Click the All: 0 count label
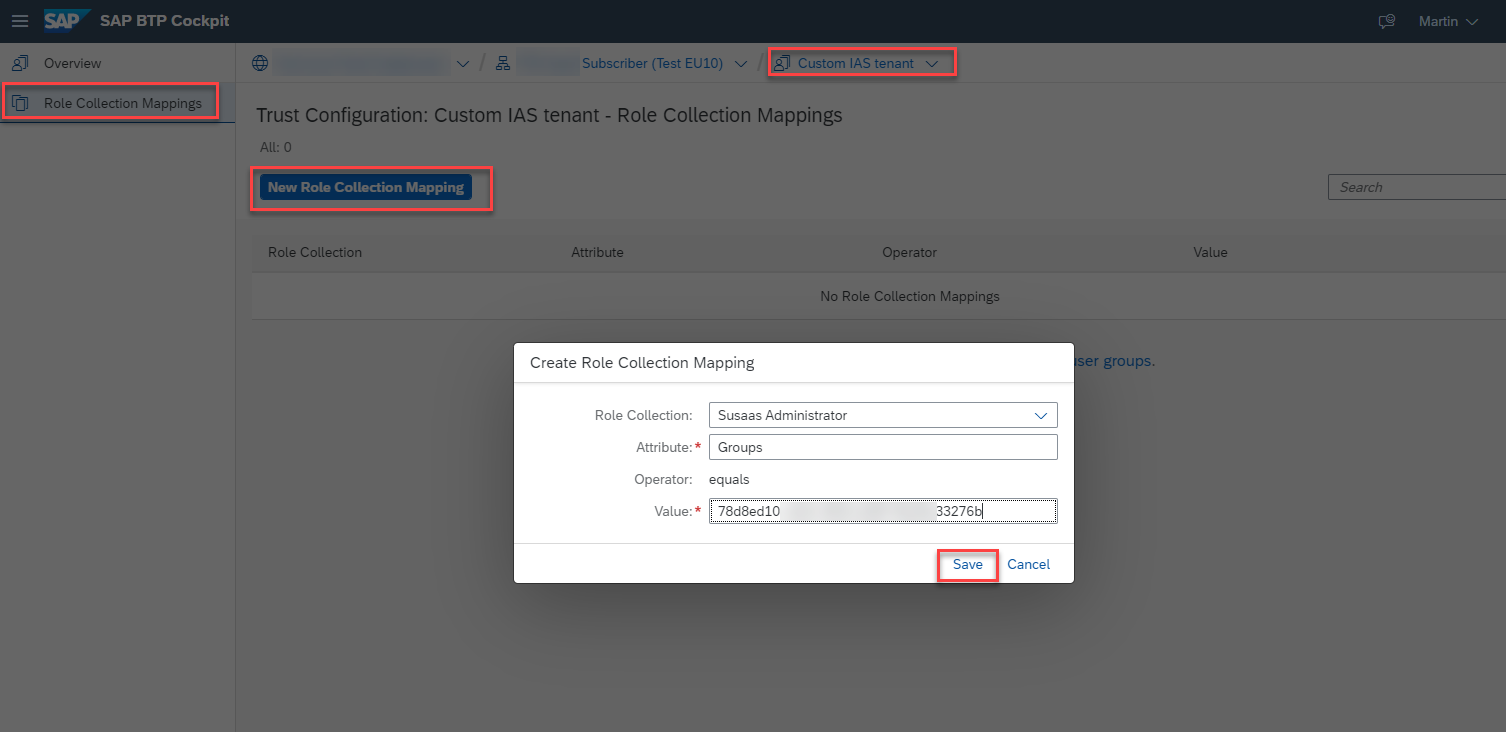The height and width of the screenshot is (732, 1506). (276, 147)
